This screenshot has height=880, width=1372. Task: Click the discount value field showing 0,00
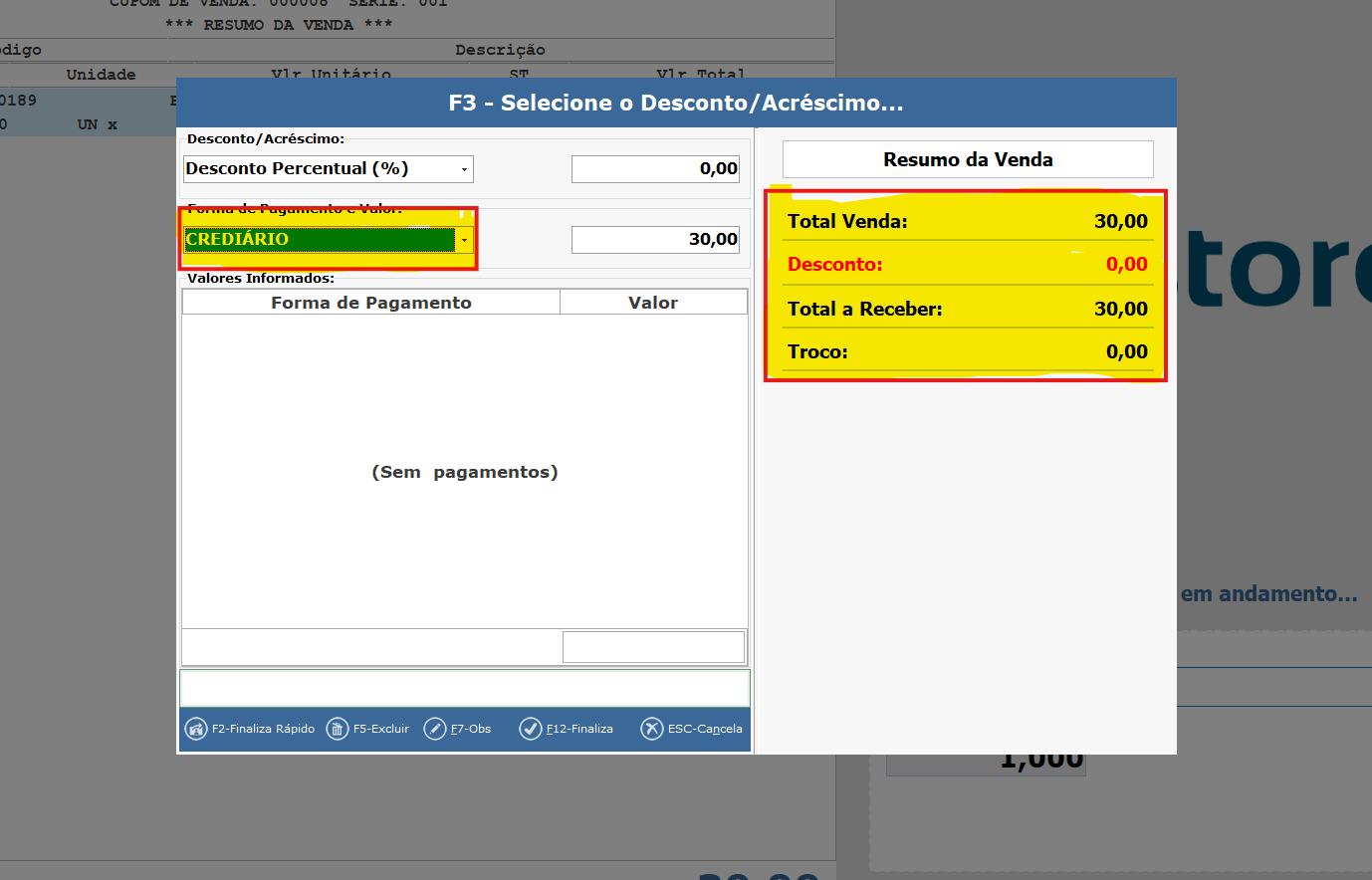(x=655, y=169)
